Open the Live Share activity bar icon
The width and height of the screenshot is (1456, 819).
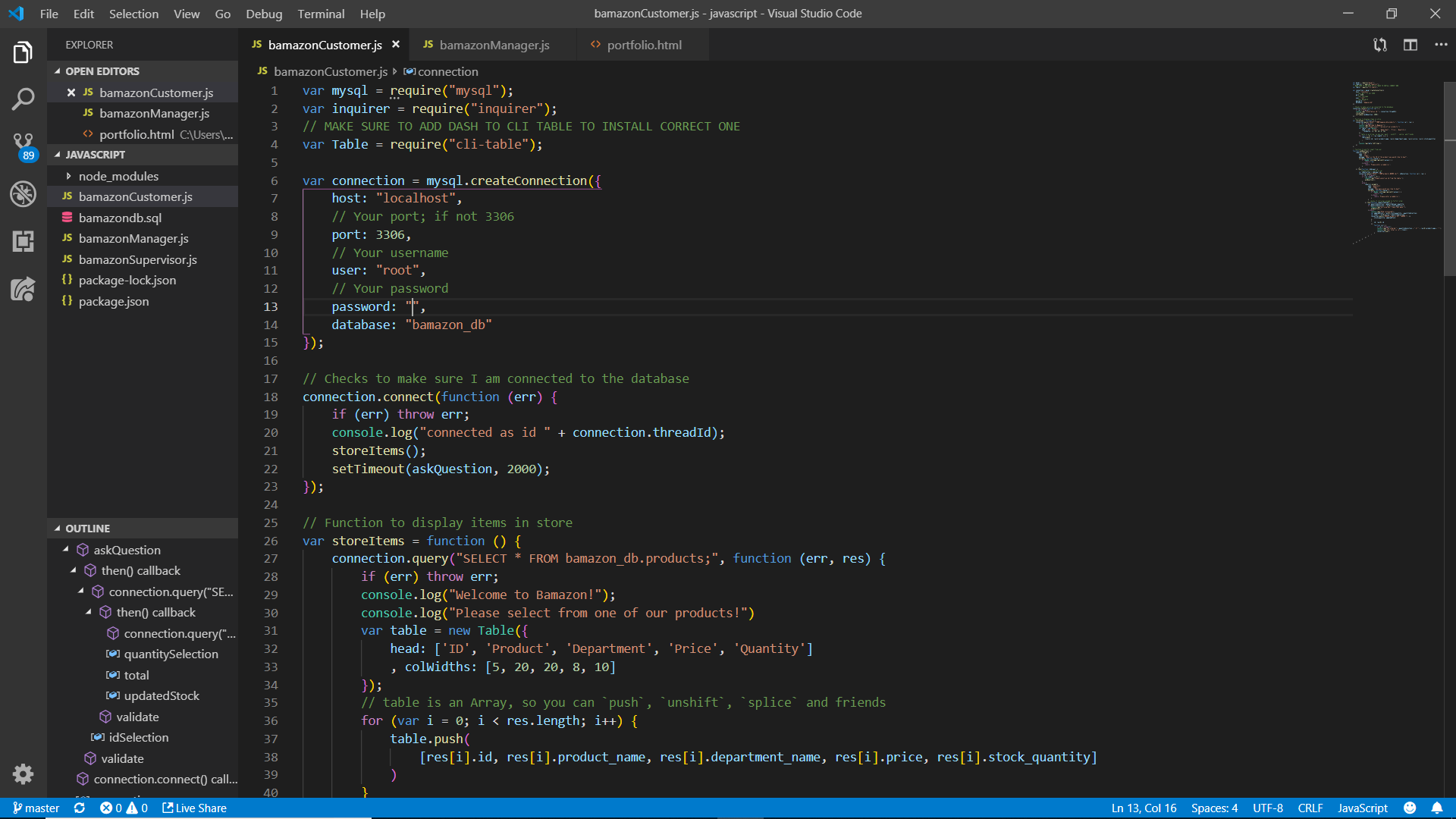[23, 289]
